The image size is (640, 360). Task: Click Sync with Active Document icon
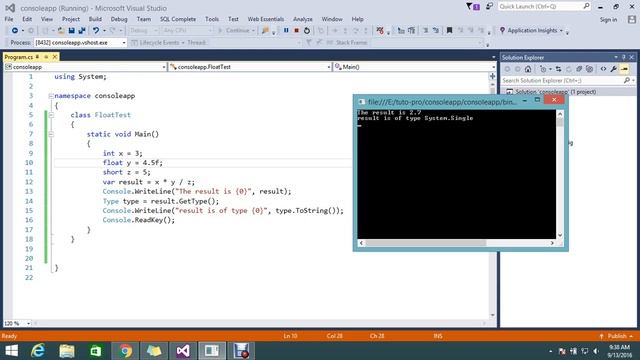[558, 69]
